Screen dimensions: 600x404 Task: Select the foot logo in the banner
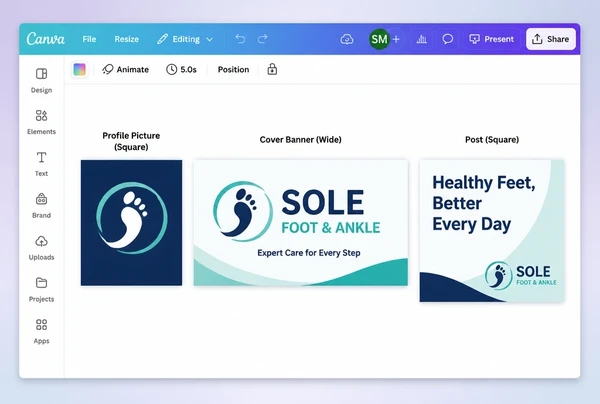243,211
